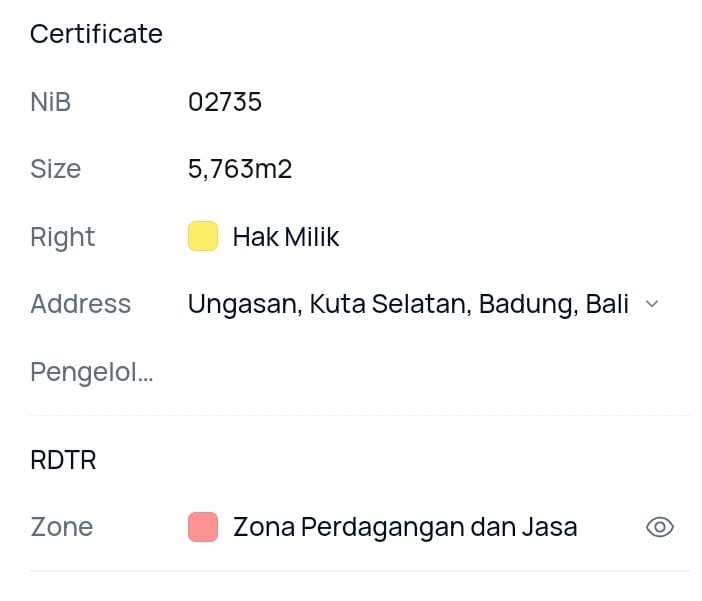
Task: Click the Hak Milik right label
Action: pos(286,237)
